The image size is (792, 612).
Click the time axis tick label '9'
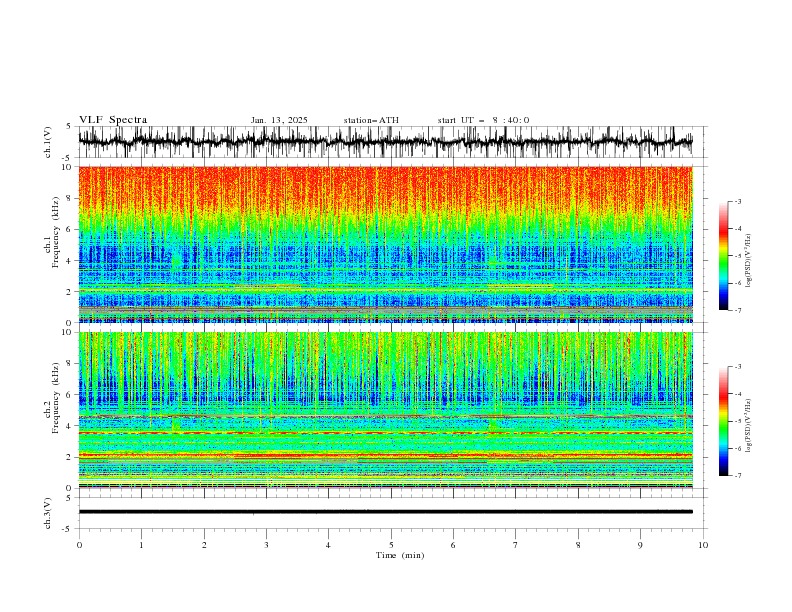[x=640, y=545]
